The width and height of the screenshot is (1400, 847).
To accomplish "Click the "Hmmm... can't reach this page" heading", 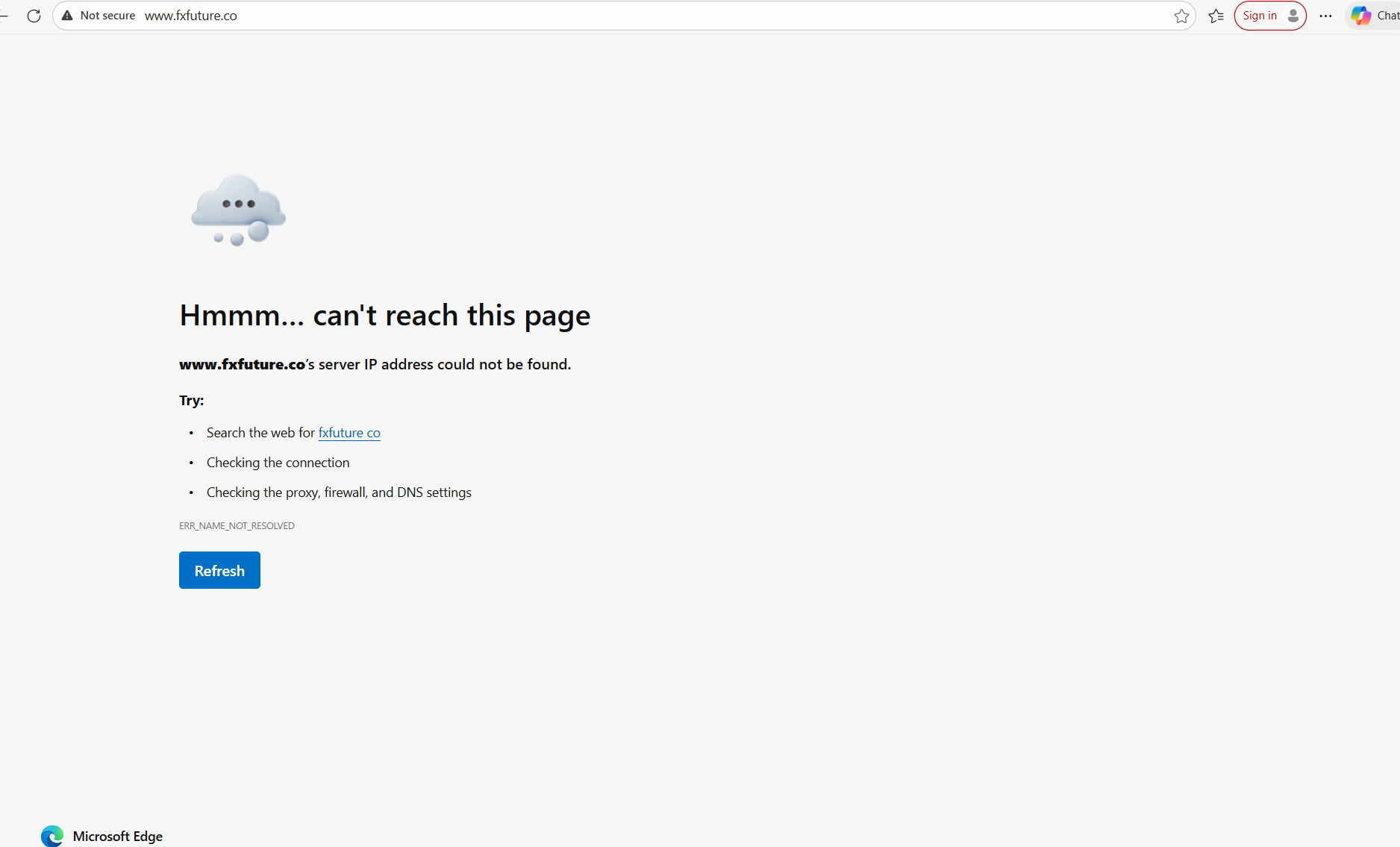I will pos(384,316).
